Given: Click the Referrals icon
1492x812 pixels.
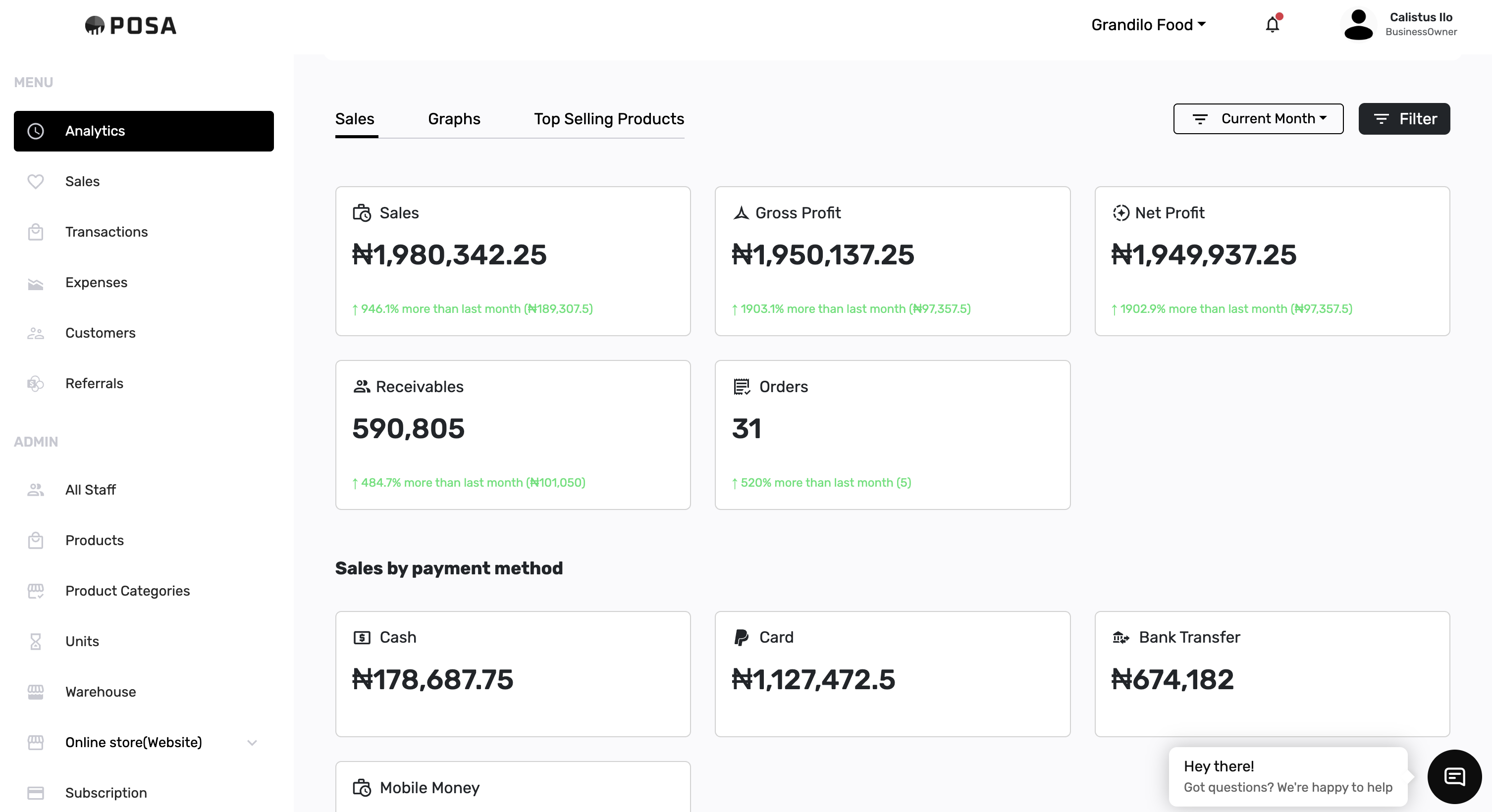Looking at the screenshot, I should click(x=36, y=383).
